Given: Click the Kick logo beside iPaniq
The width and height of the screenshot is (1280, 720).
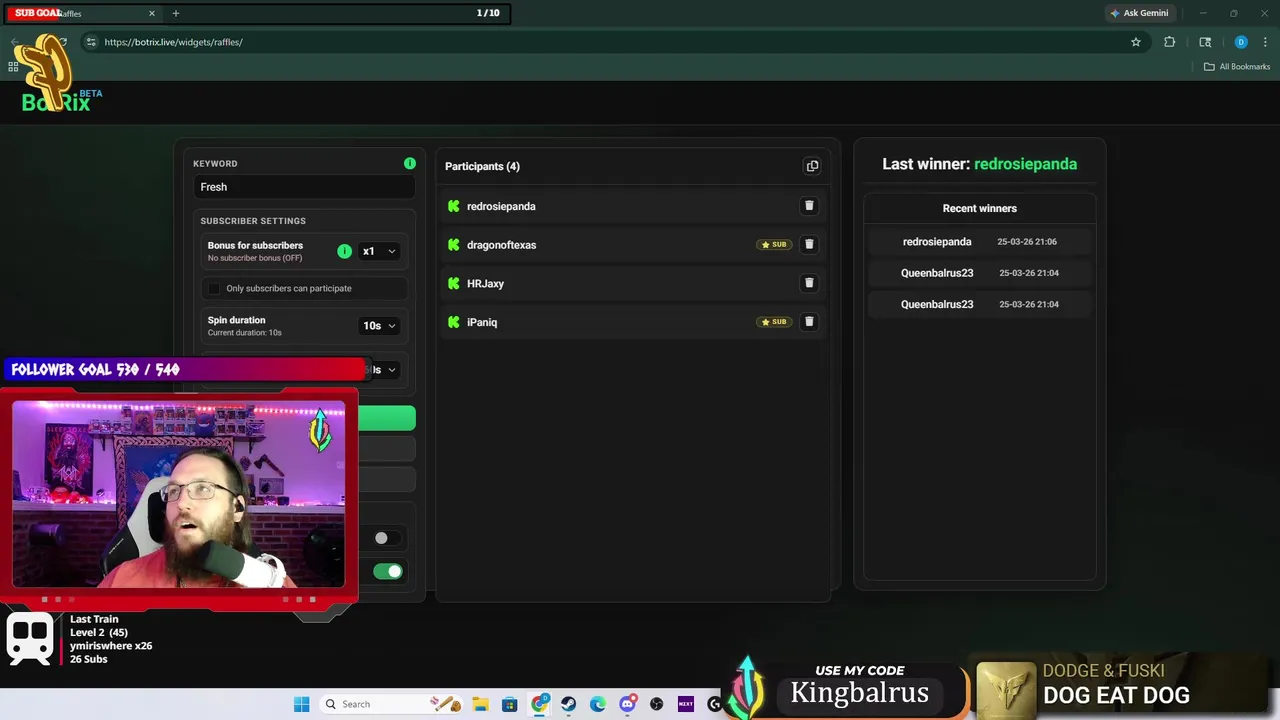Looking at the screenshot, I should [x=454, y=322].
